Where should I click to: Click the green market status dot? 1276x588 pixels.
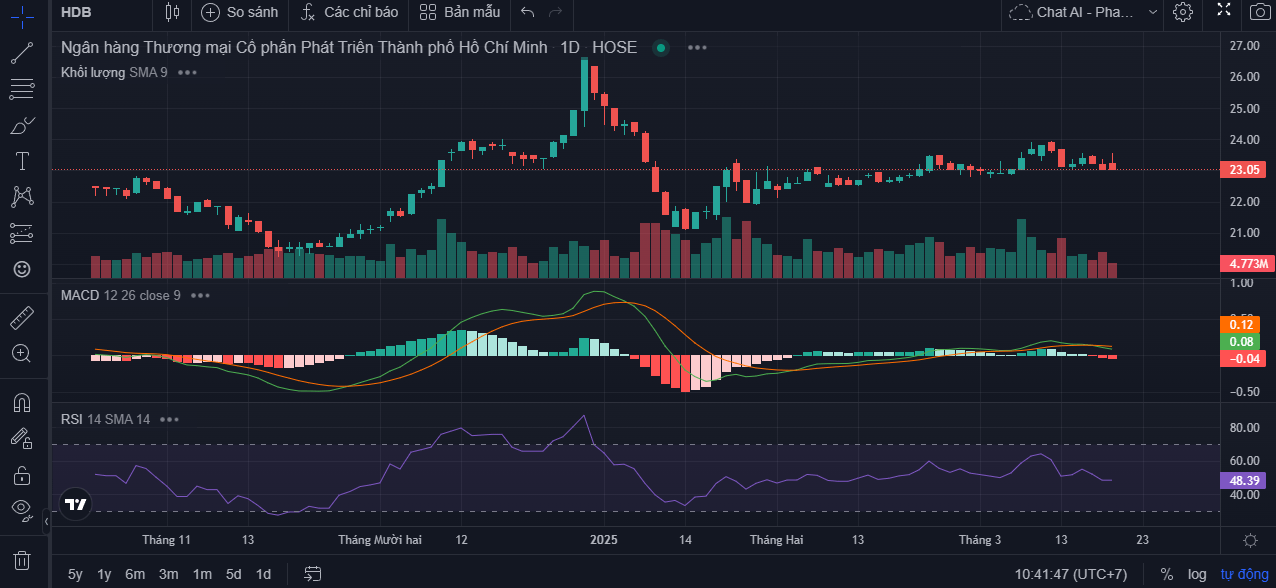tap(660, 47)
